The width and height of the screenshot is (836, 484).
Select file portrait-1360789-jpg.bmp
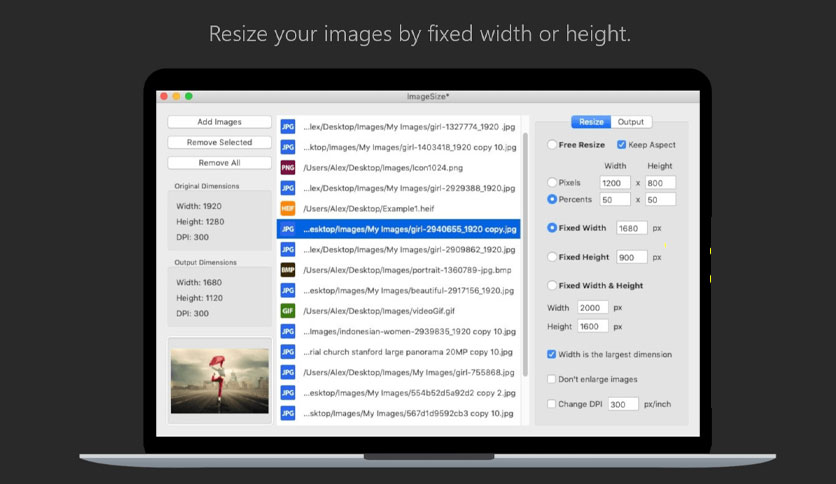point(398,270)
